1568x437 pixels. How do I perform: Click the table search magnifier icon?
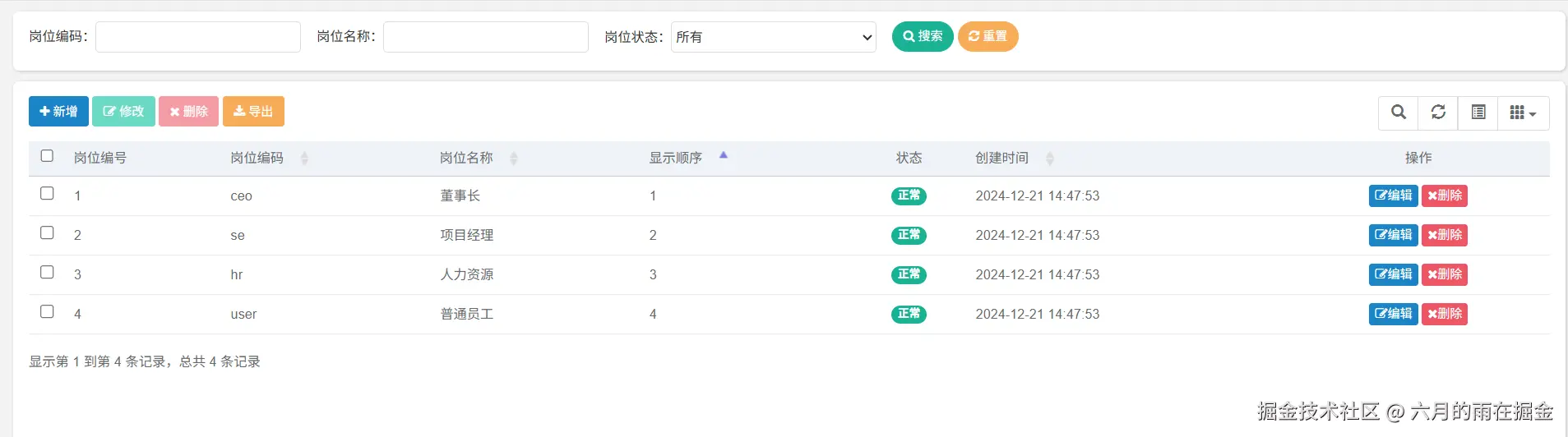click(x=1398, y=113)
